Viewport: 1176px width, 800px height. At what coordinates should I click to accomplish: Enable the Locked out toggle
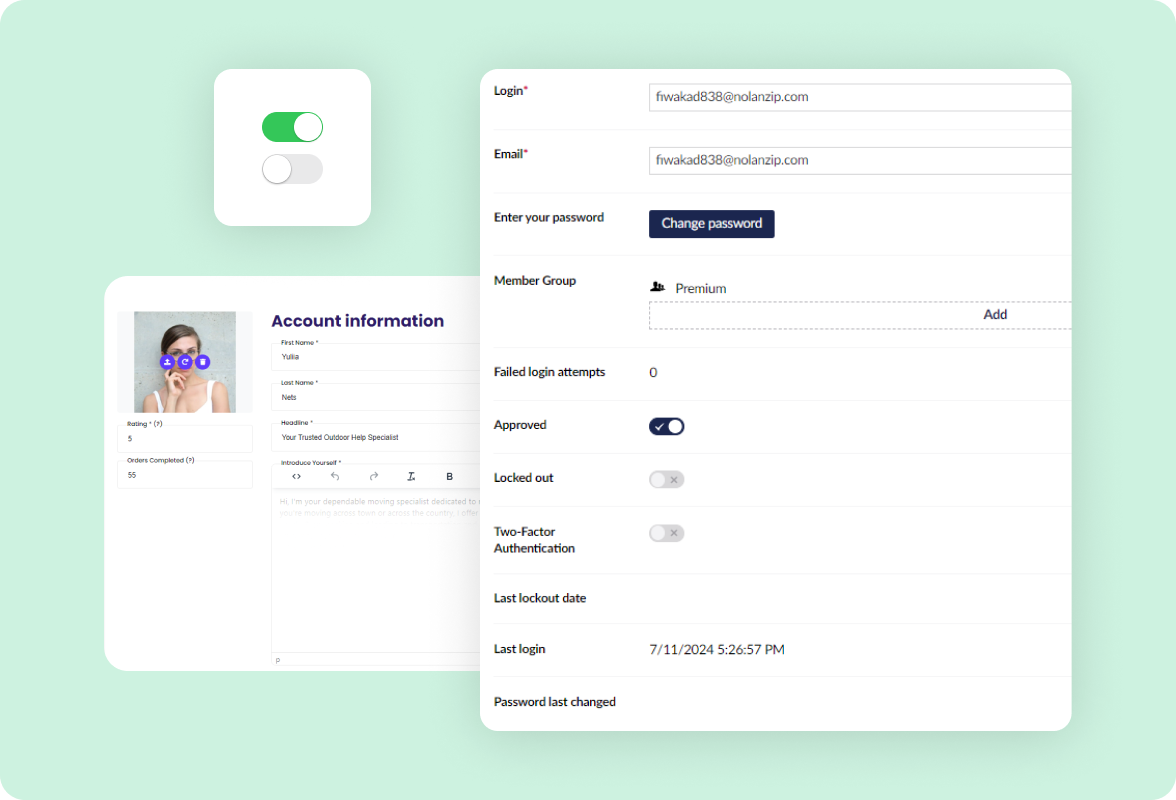tap(666, 479)
